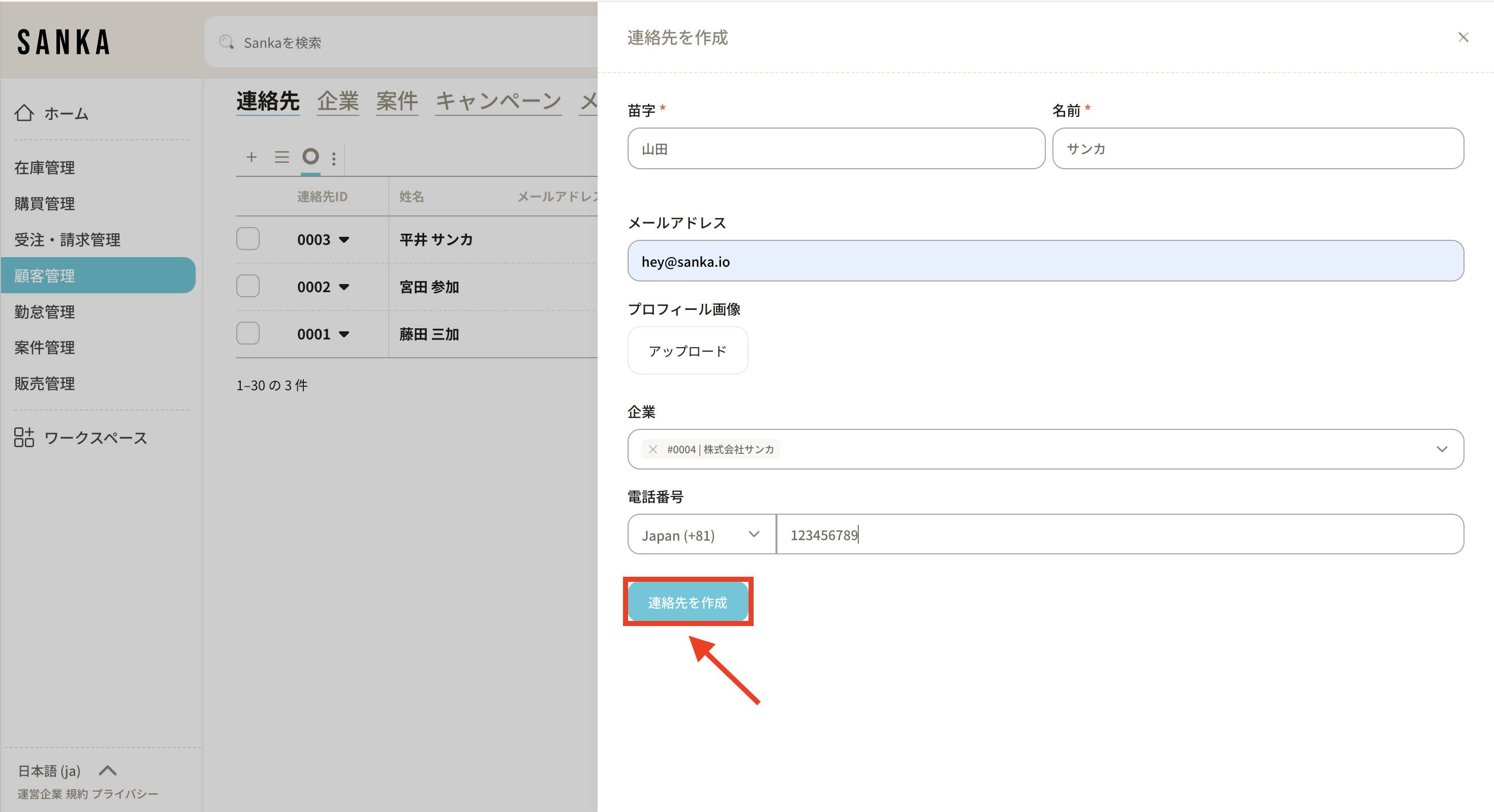
Task: Check the box for contact 0003
Action: coord(247,239)
